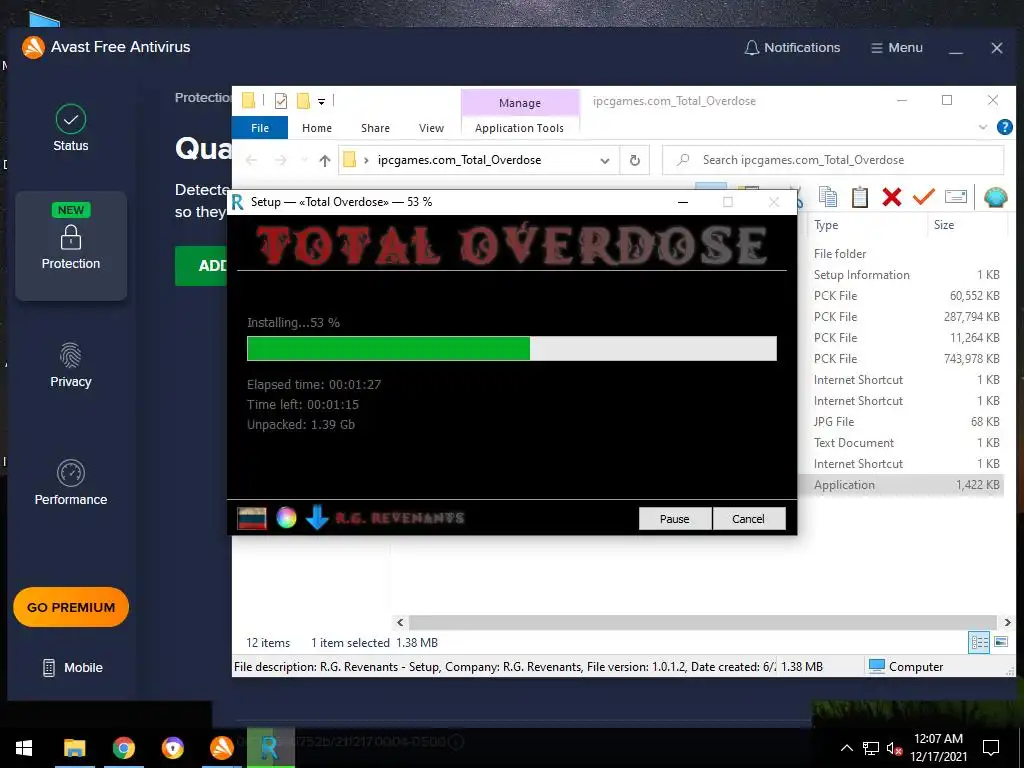Click Explorer refresh button
Viewport: 1024px width, 768px height.
635,161
